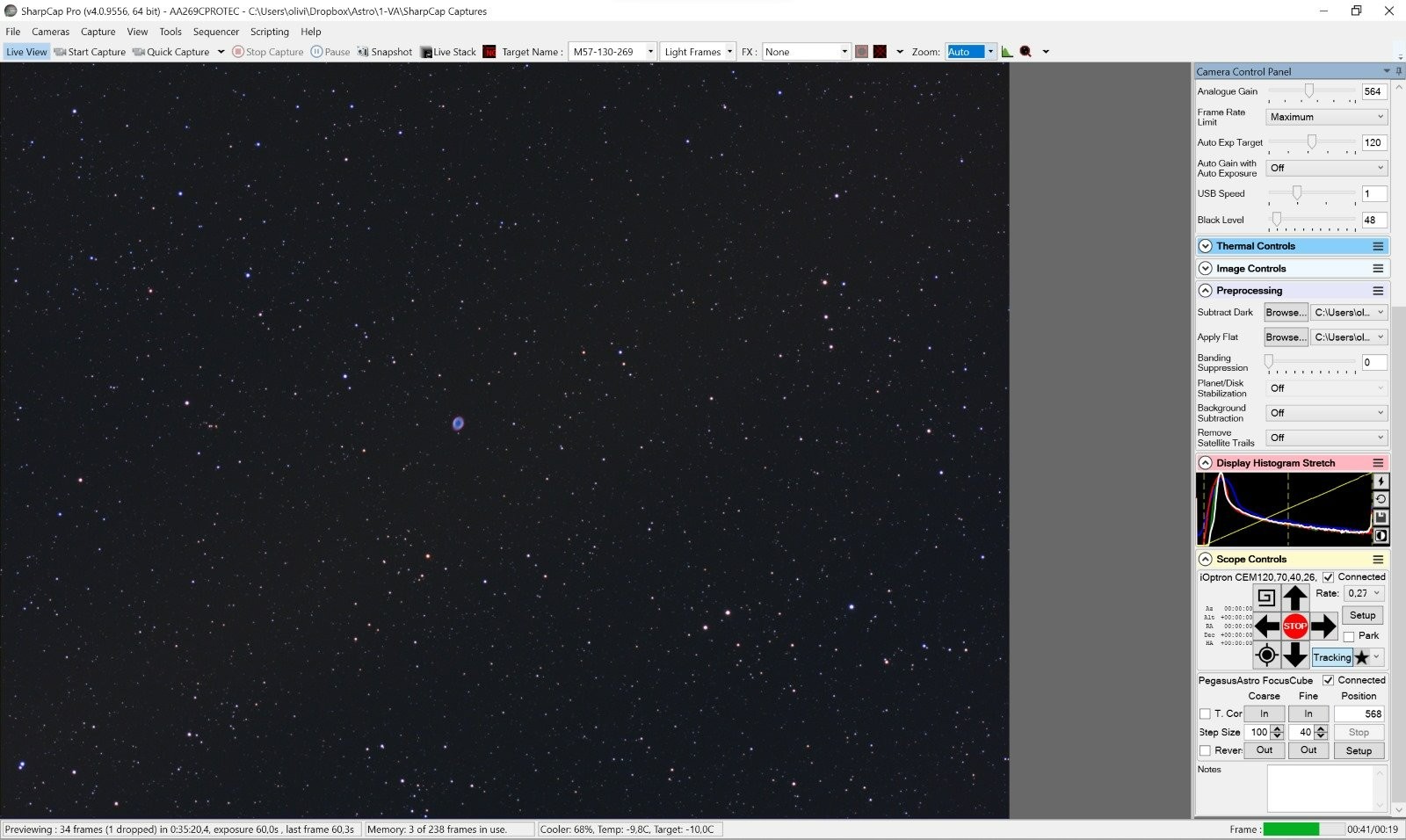Click the spiral search icon in Scope Controls
The width and height of the screenshot is (1406, 840).
1266,597
